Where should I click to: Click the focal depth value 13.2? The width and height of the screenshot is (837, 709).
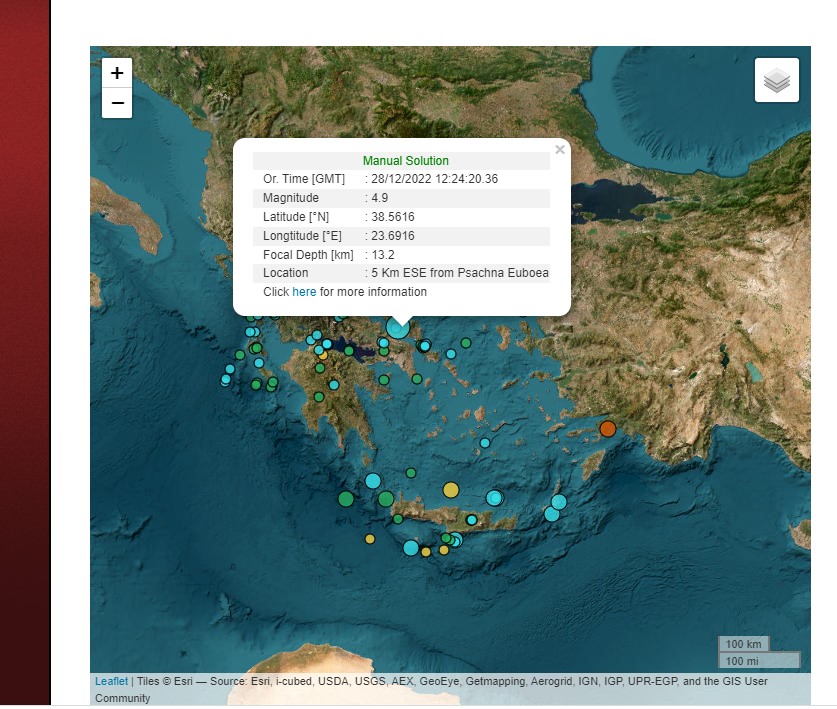(x=383, y=255)
